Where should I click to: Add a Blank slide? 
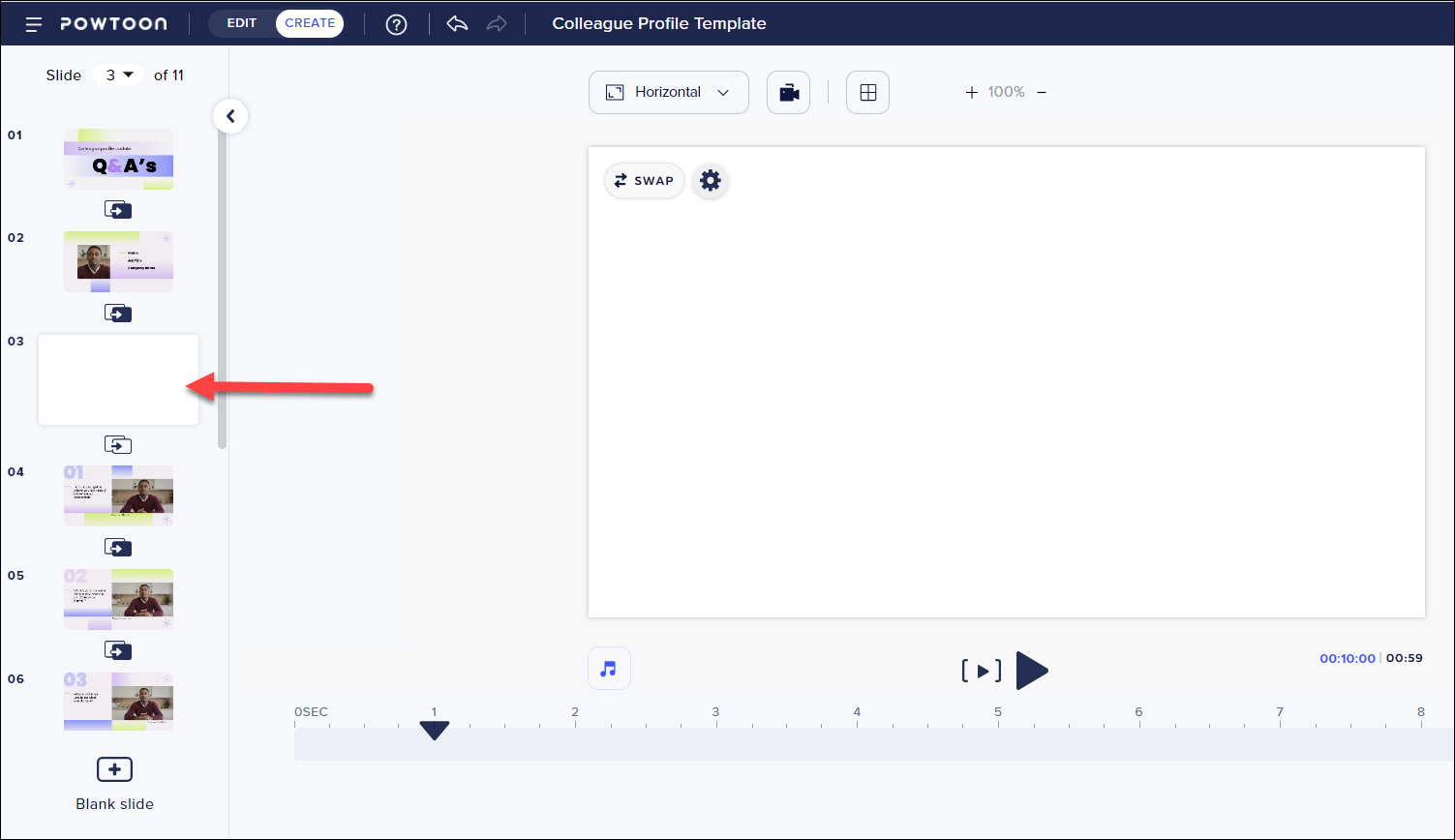click(x=114, y=768)
